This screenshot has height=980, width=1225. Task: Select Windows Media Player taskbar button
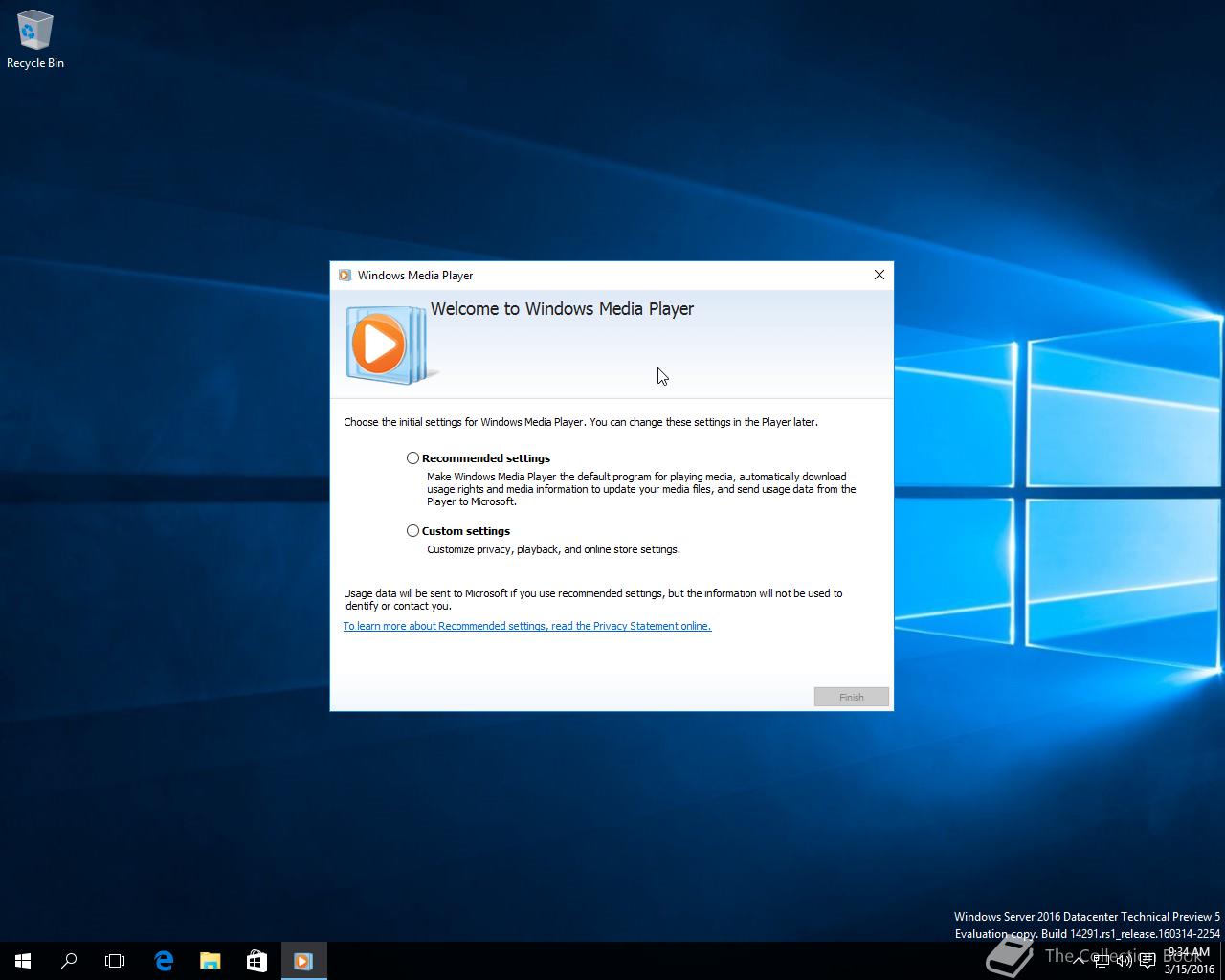(x=303, y=961)
